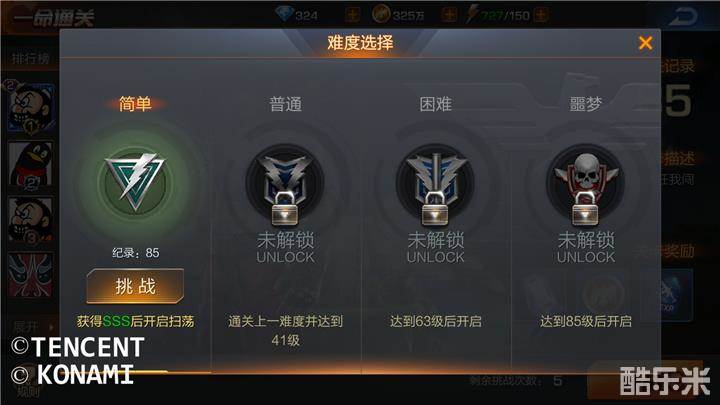
Task: Add gold coins with the plus next to 325万
Action: tap(449, 15)
